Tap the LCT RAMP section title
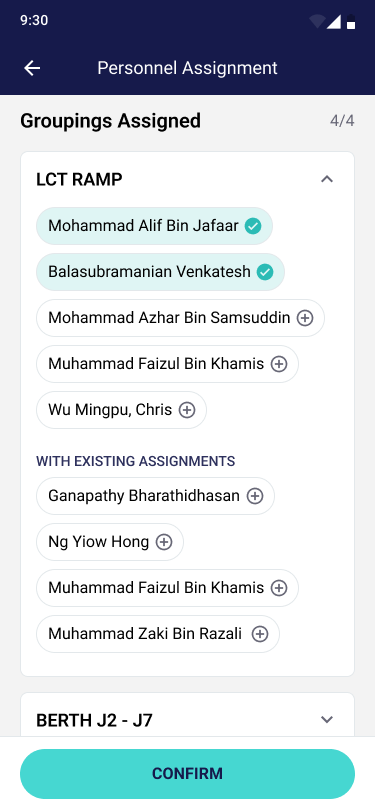Viewport: 375px width, 812px height. pos(79,180)
